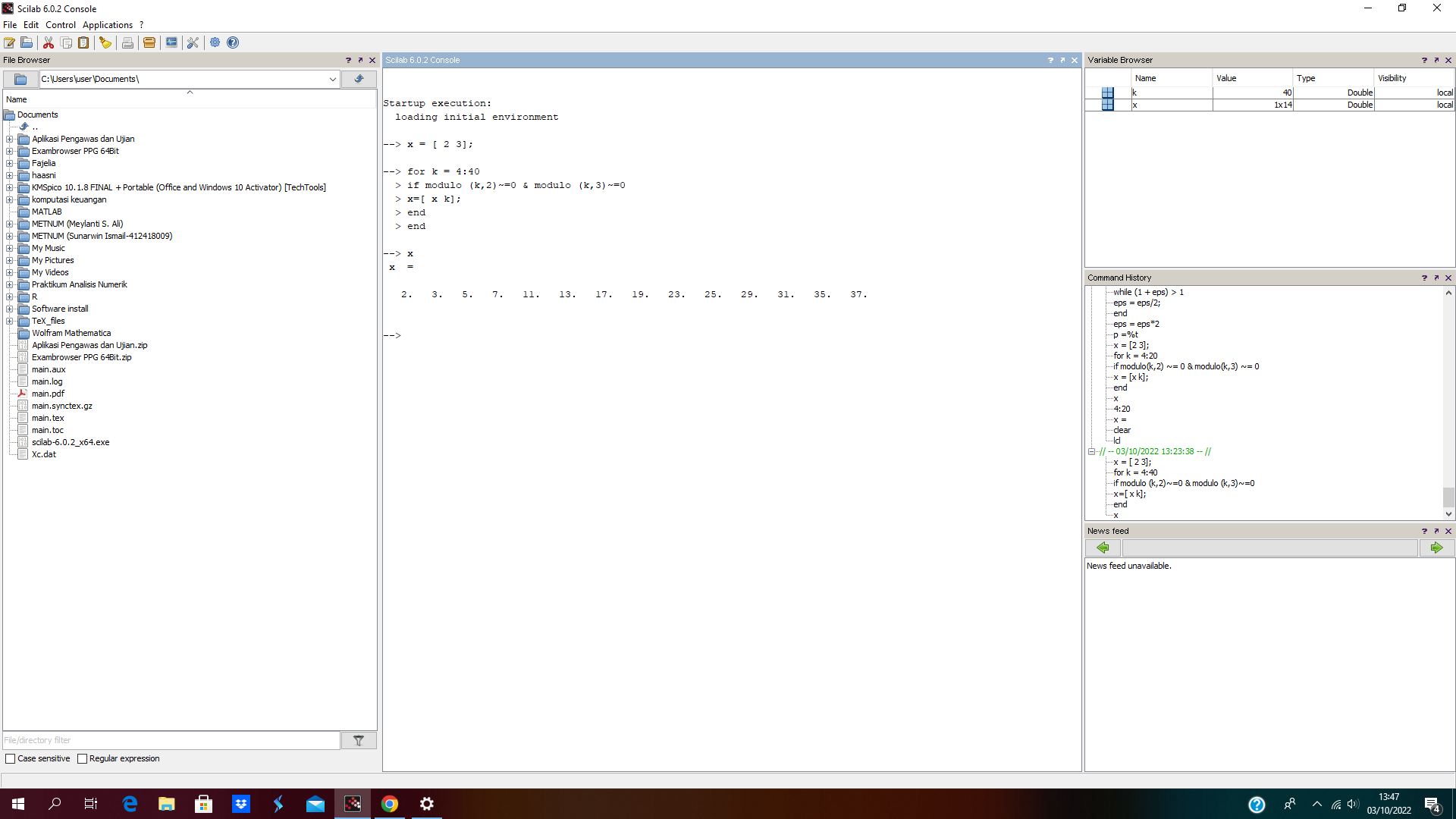Click the Print toolbar icon
The image size is (1456, 819).
127,42
